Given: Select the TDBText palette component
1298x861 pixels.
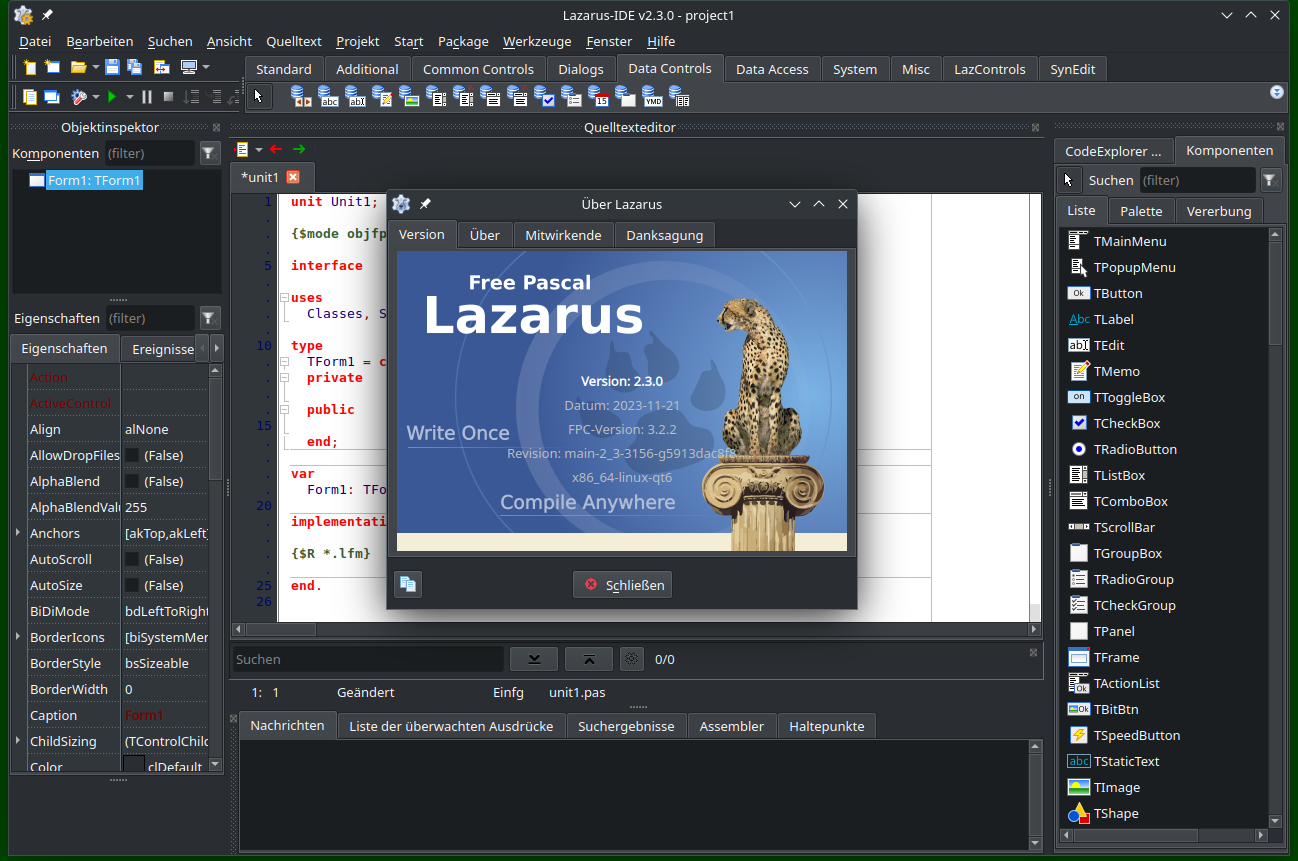Looking at the screenshot, I should [328, 96].
